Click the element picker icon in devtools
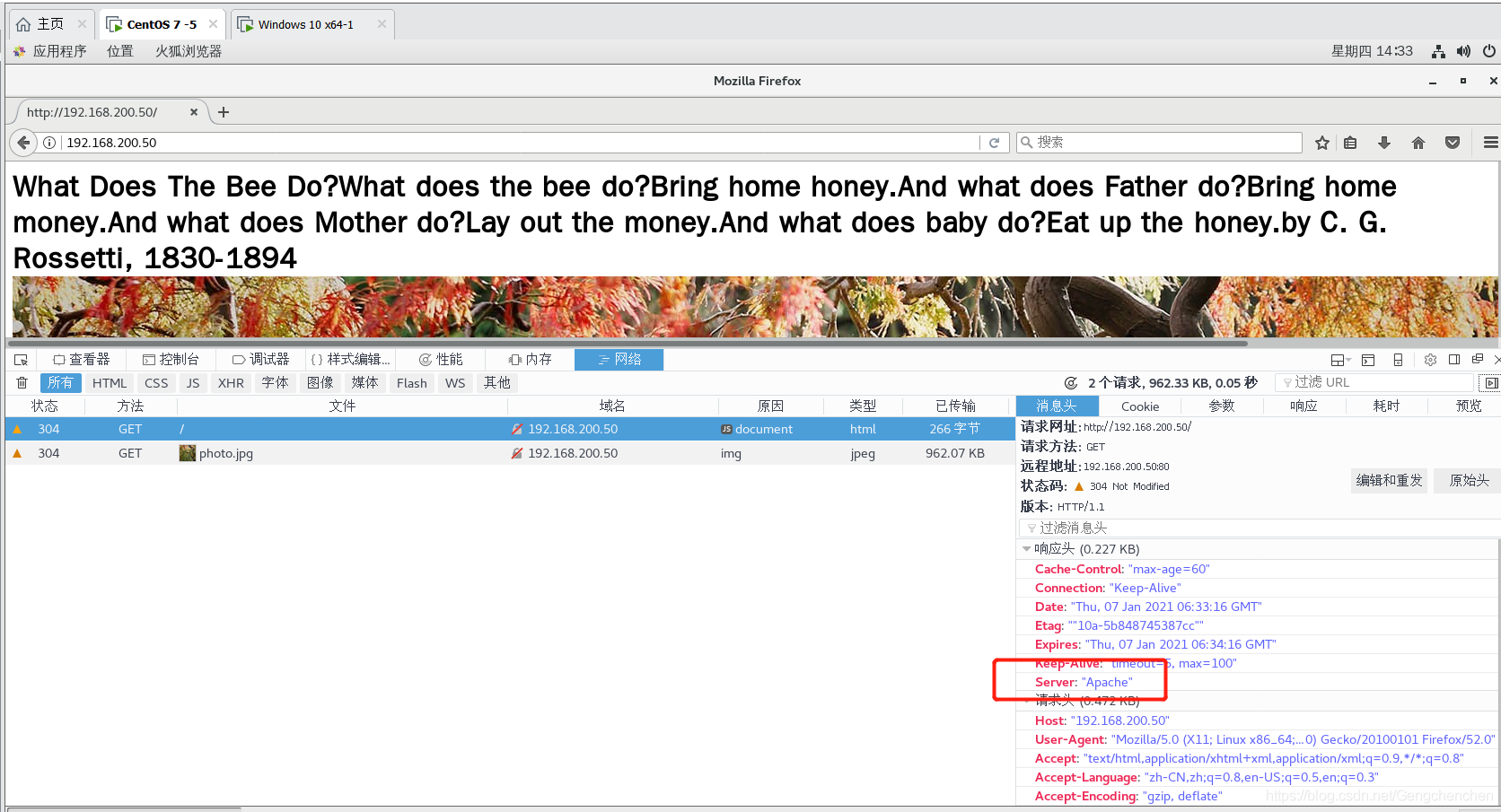This screenshot has width=1501, height=812. click(21, 360)
